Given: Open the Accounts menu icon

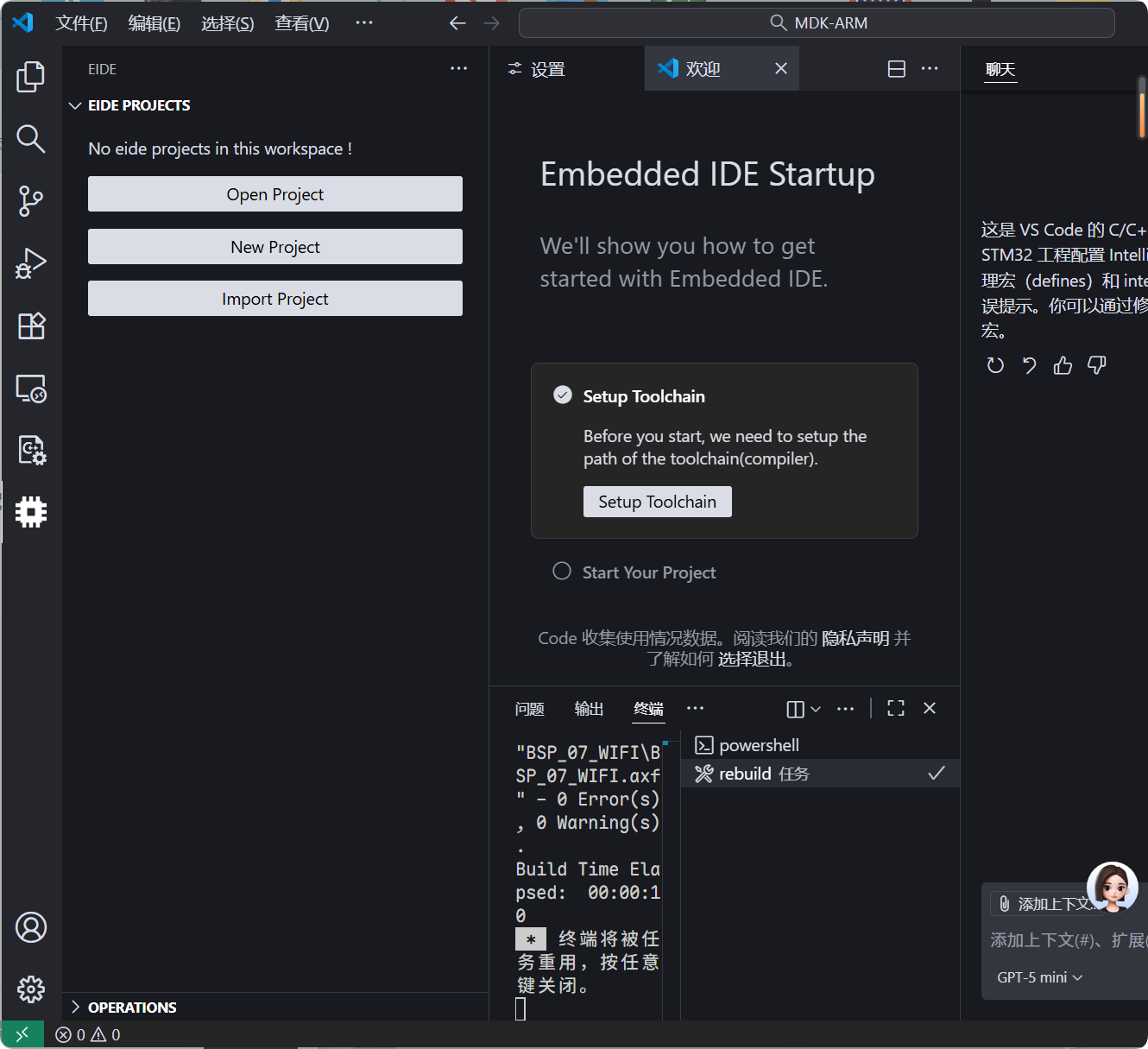Looking at the screenshot, I should click(31, 927).
